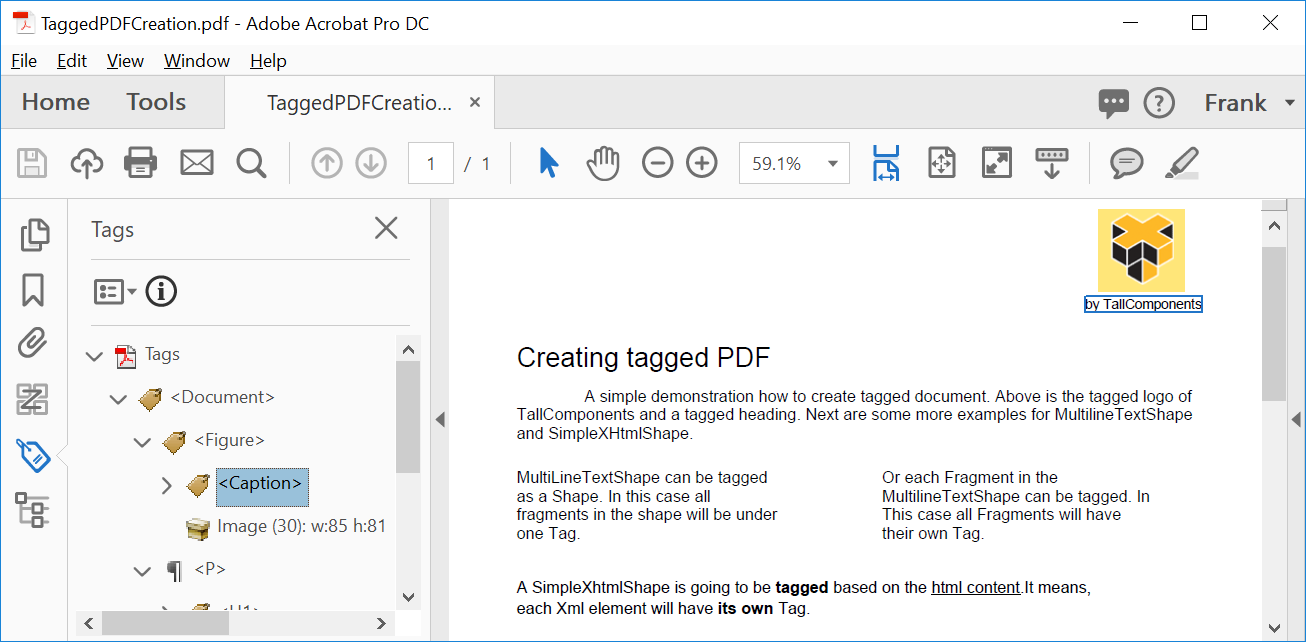Collapse the left navigation pane arrow

(439, 420)
